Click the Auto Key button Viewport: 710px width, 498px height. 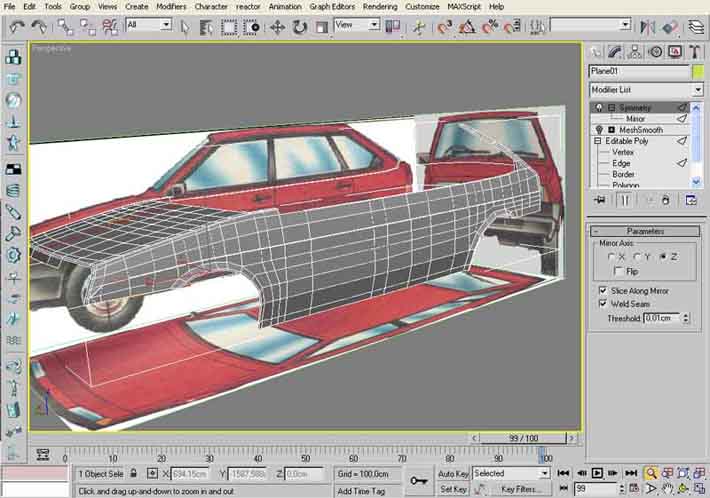coord(452,473)
